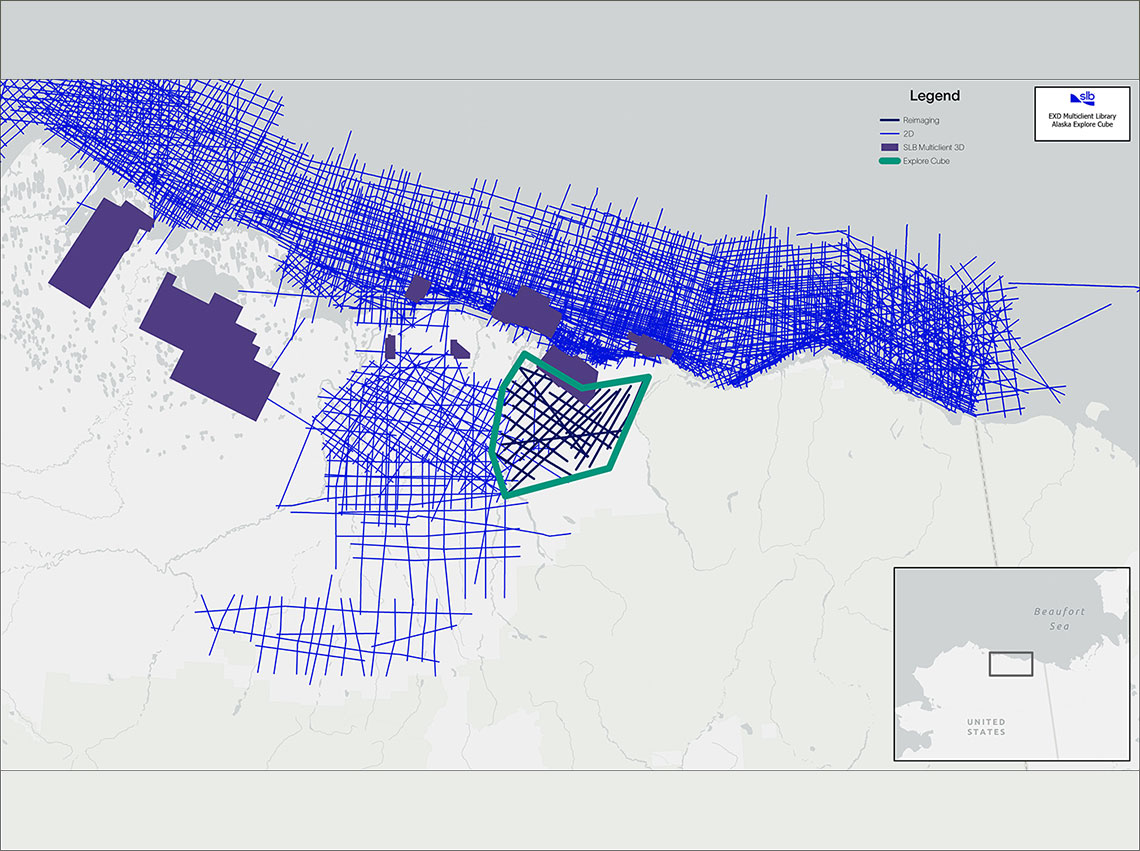Click the United States label in inset
The width and height of the screenshot is (1140, 851).
[986, 727]
